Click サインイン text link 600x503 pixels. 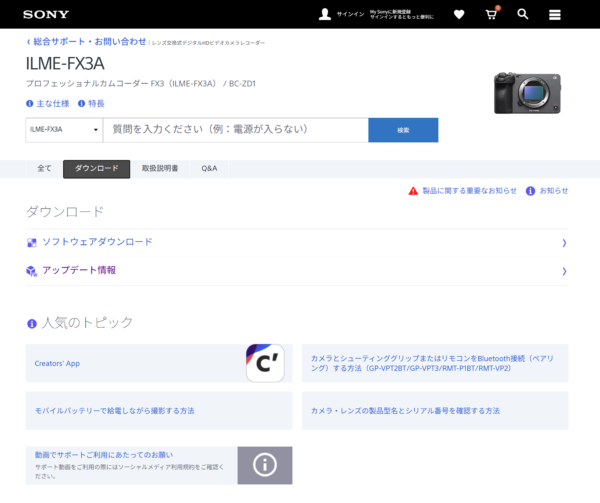pyautogui.click(x=350, y=14)
